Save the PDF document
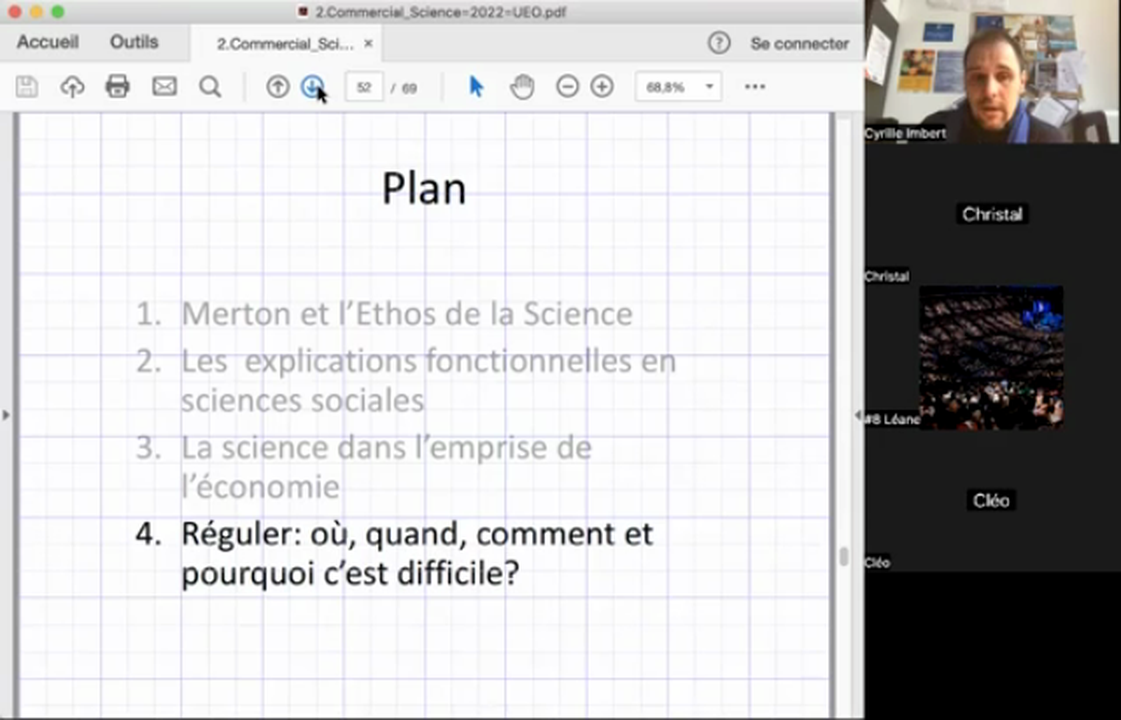 click(x=26, y=87)
